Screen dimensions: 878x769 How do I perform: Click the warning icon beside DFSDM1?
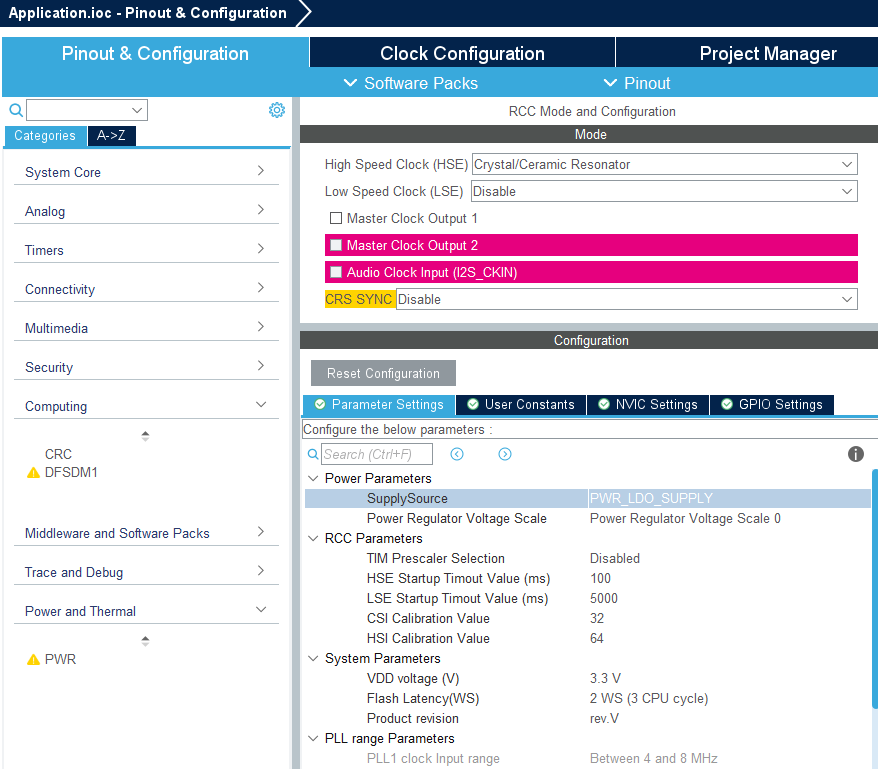tap(34, 473)
